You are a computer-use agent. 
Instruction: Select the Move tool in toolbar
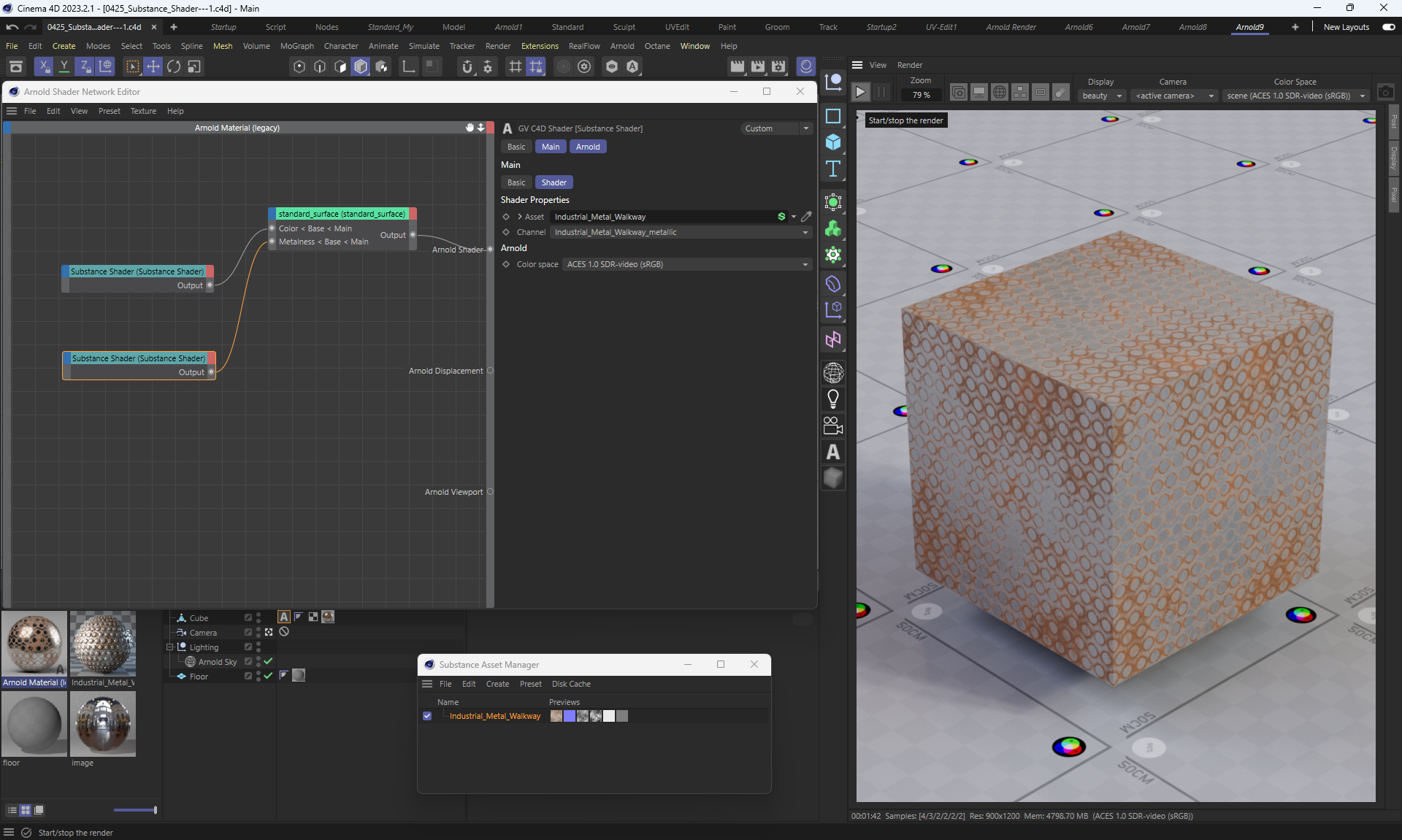pos(153,66)
